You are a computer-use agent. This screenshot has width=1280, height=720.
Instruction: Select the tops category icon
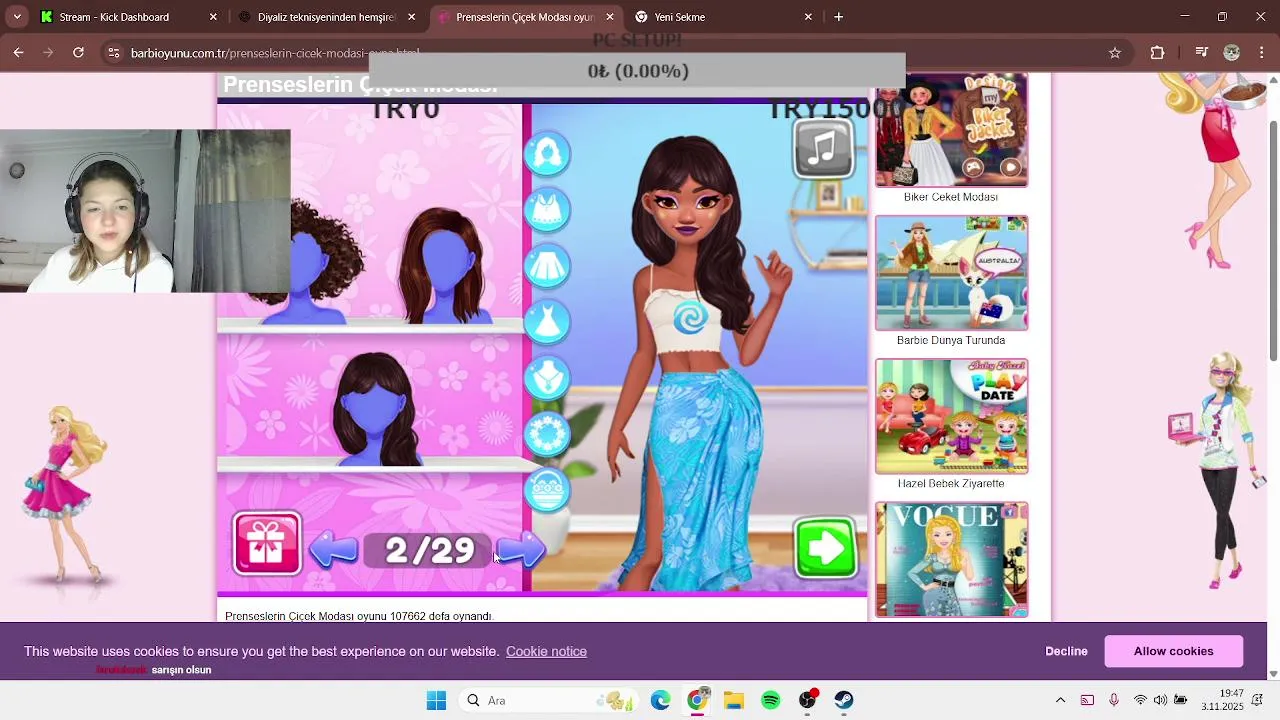pos(547,209)
